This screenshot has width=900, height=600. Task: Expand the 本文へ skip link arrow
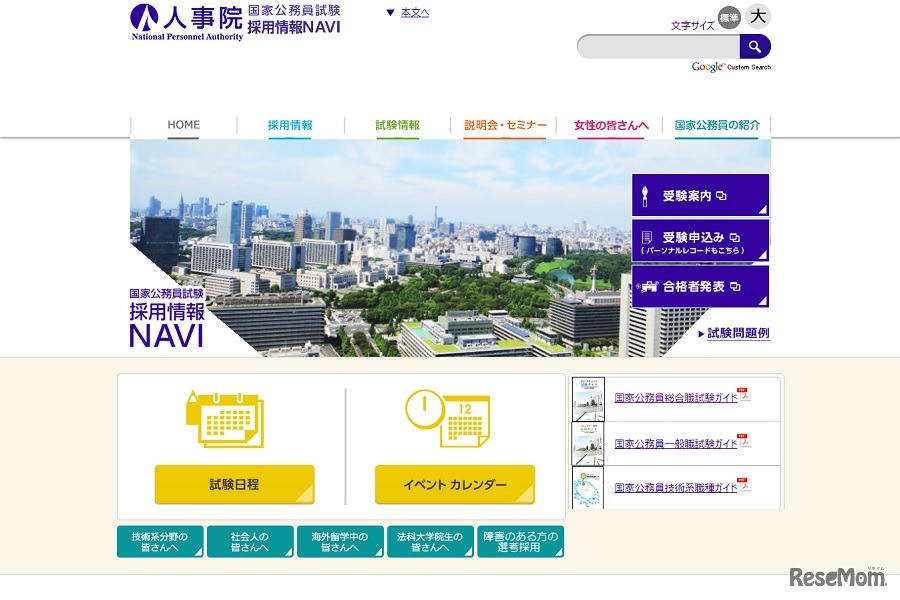(x=390, y=12)
